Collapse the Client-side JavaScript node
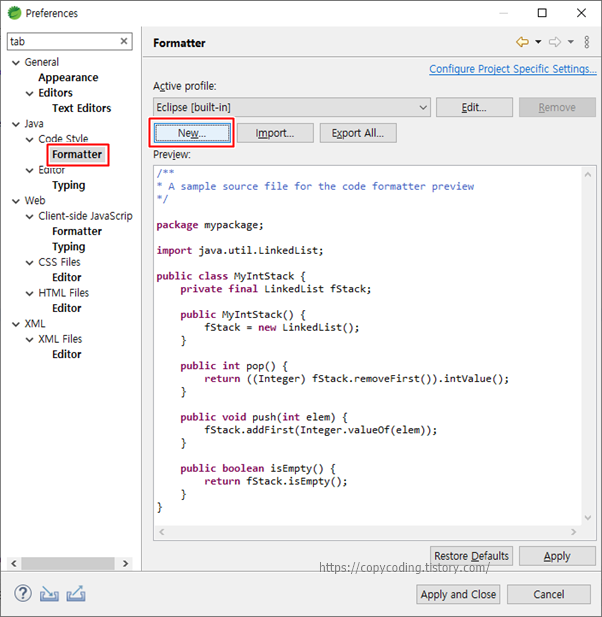This screenshot has height=617, width=602. coord(30,216)
